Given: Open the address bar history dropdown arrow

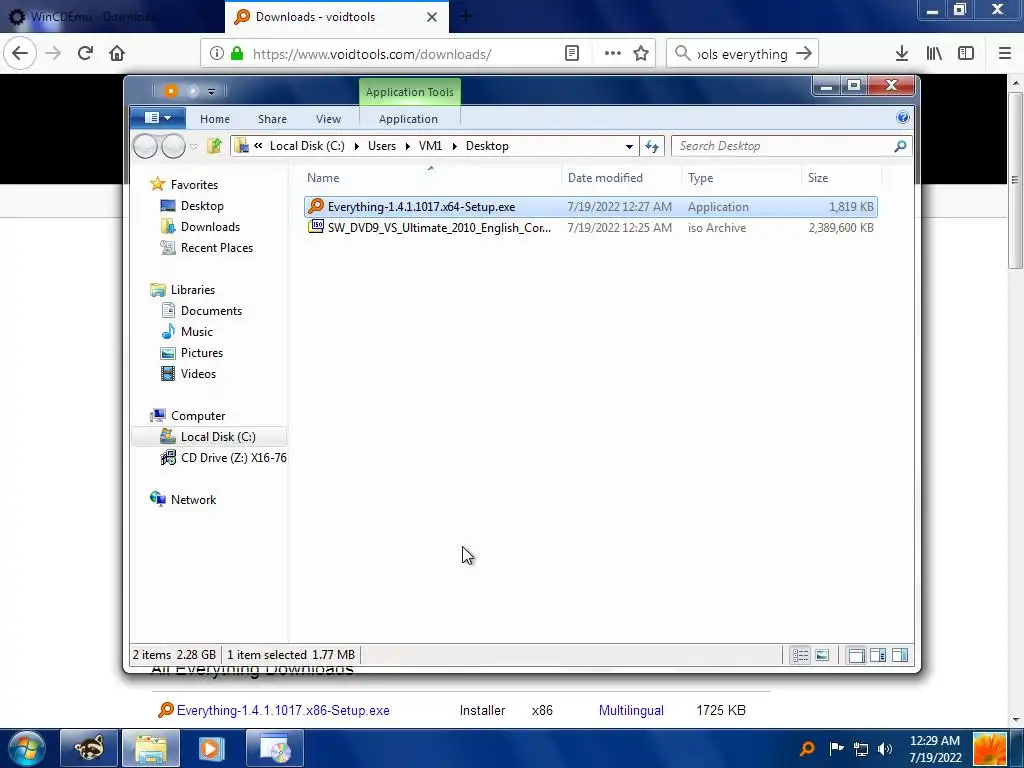Looking at the screenshot, I should tap(629, 146).
